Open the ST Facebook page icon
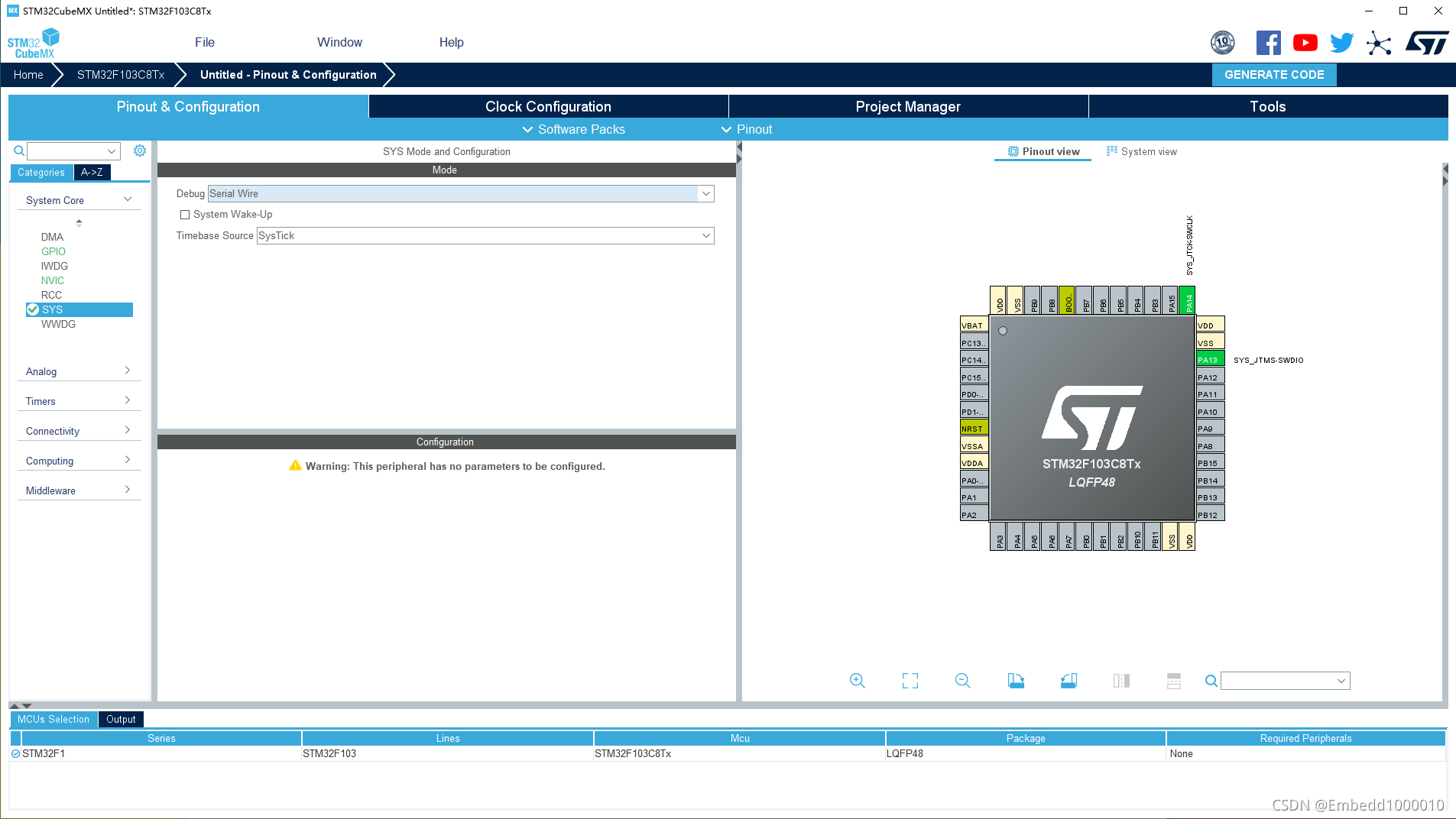 click(1268, 43)
